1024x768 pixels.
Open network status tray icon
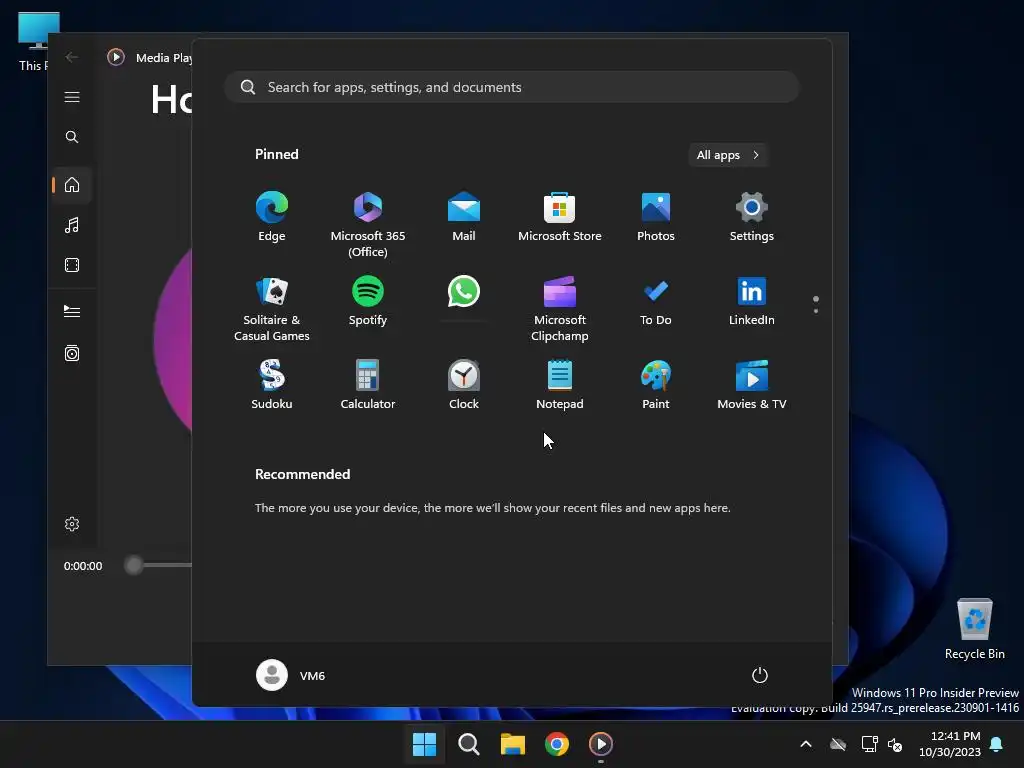tap(869, 744)
